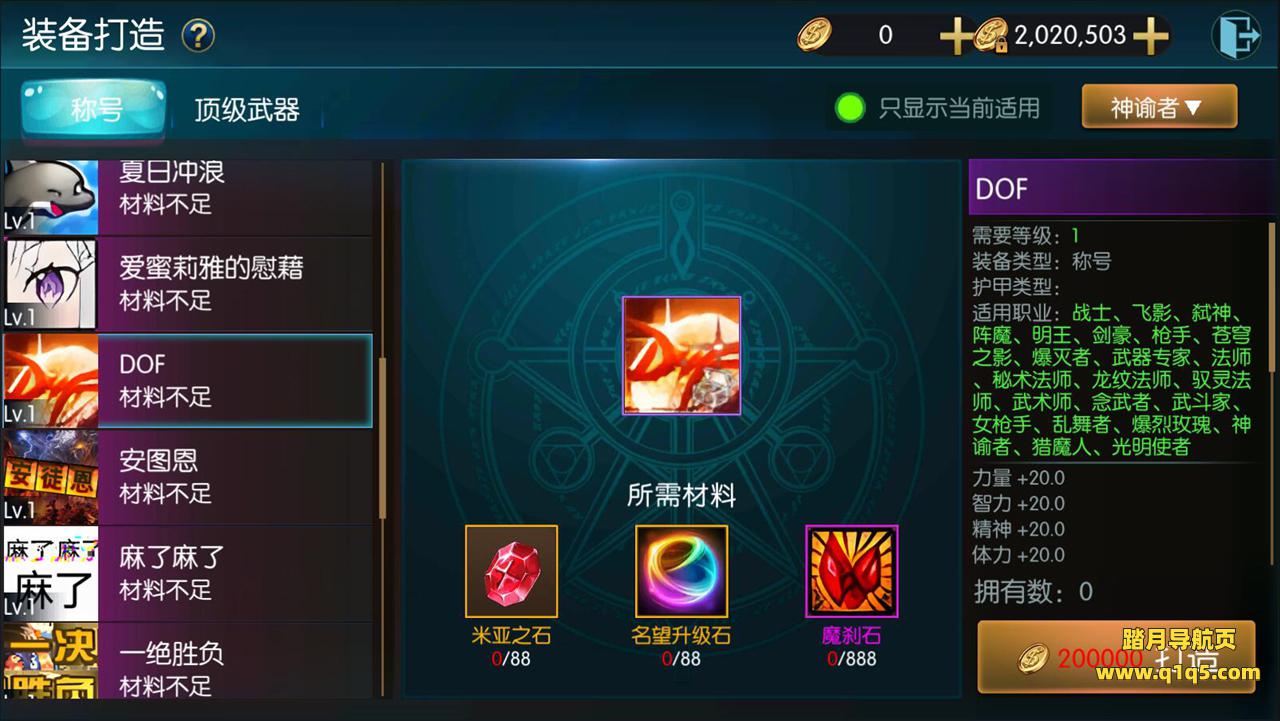Click the help question mark icon
The width and height of the screenshot is (1280, 721).
point(198,36)
